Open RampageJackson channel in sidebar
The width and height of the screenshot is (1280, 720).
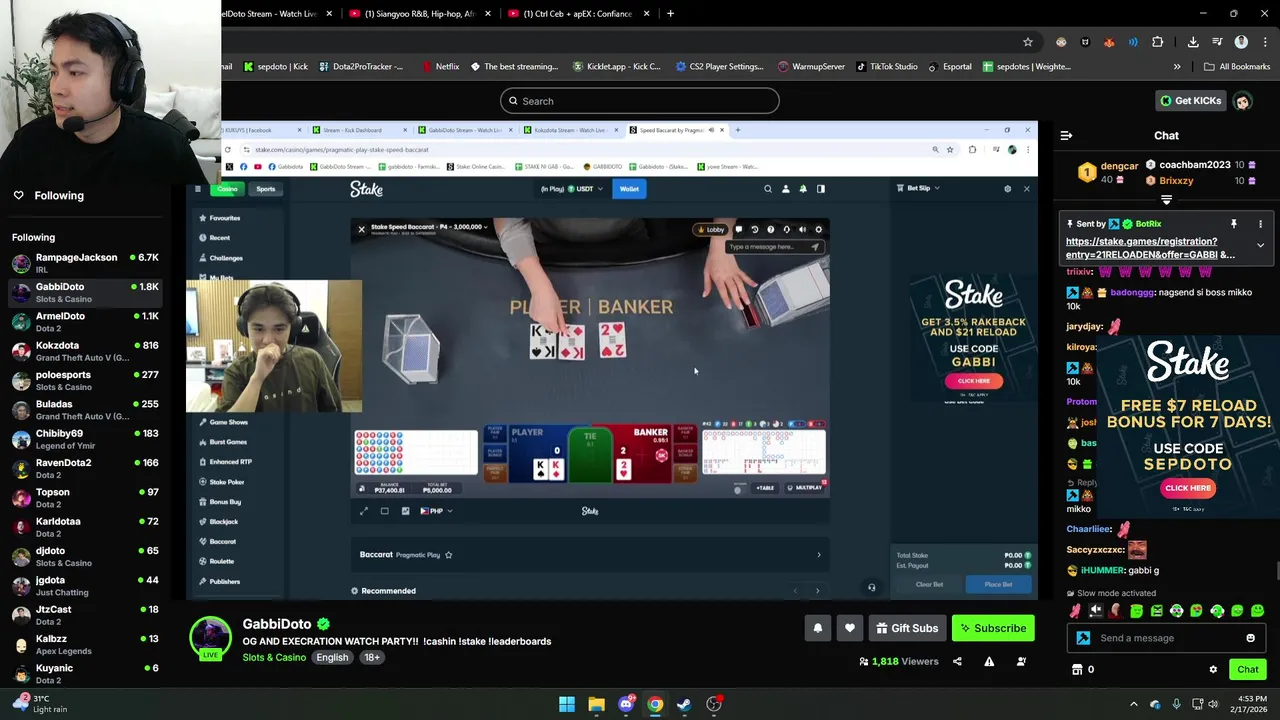(85, 263)
